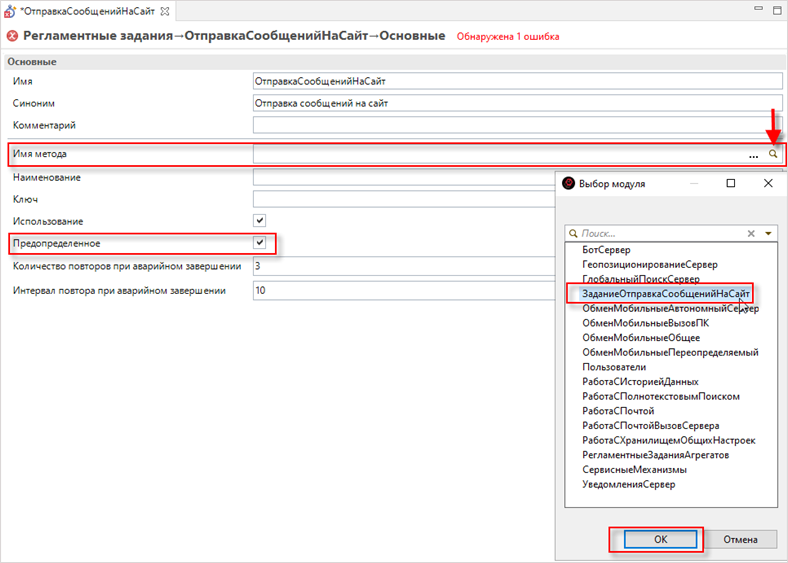The image size is (788, 563).
Task: Open the search filter dropdown arrow
Action: pyautogui.click(x=768, y=233)
